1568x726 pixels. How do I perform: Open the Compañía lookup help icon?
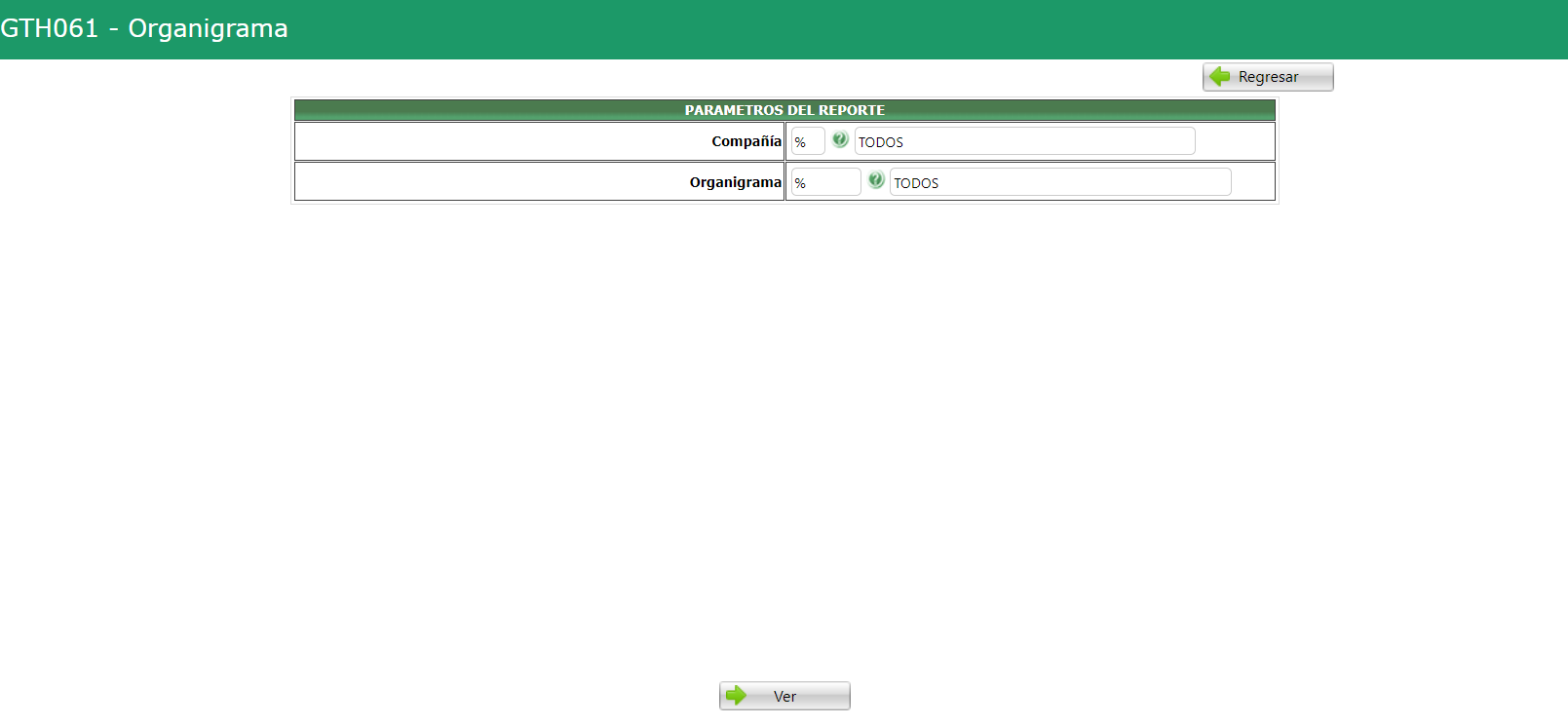point(840,140)
